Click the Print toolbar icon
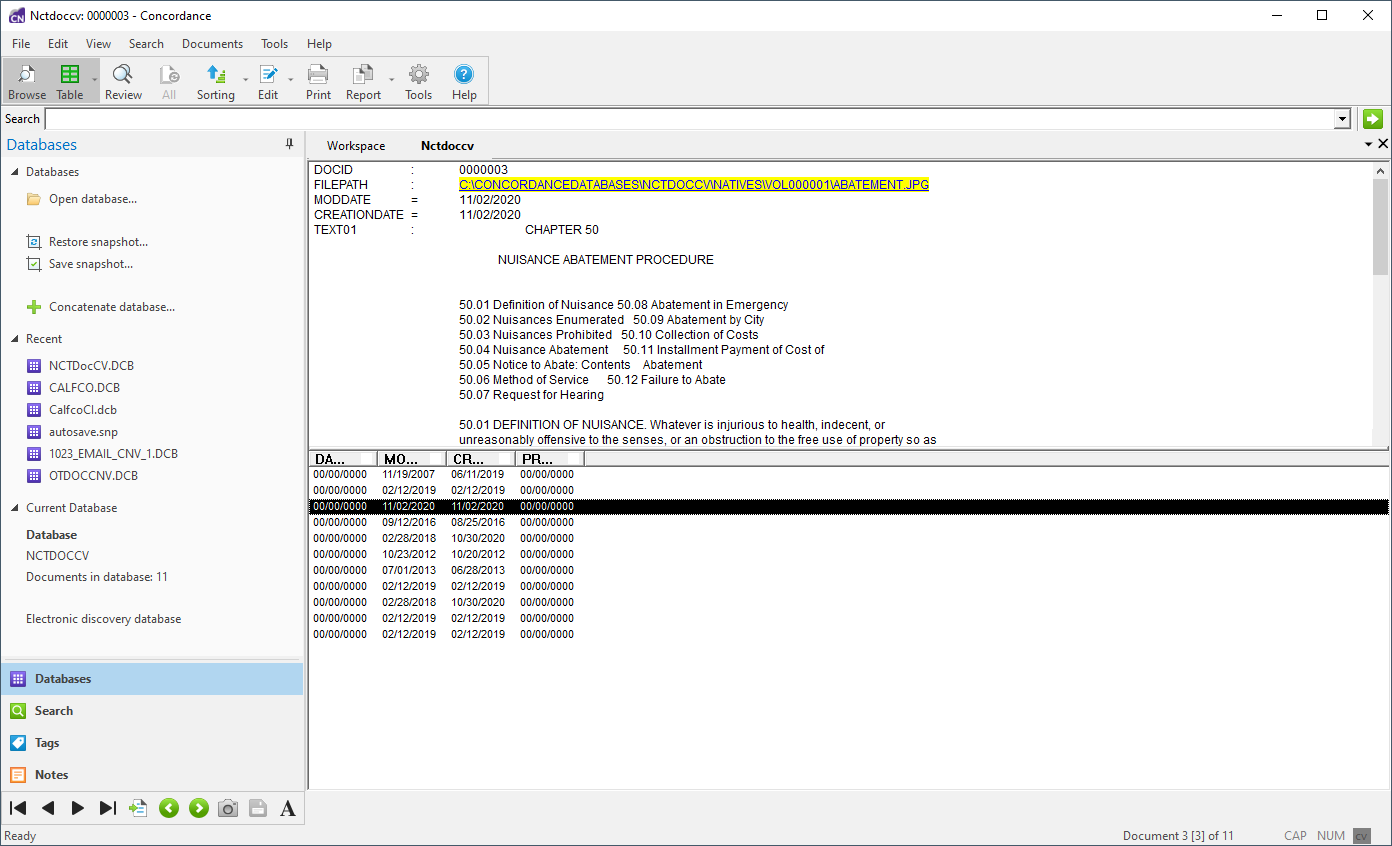The width and height of the screenshot is (1392, 846). pos(318,81)
